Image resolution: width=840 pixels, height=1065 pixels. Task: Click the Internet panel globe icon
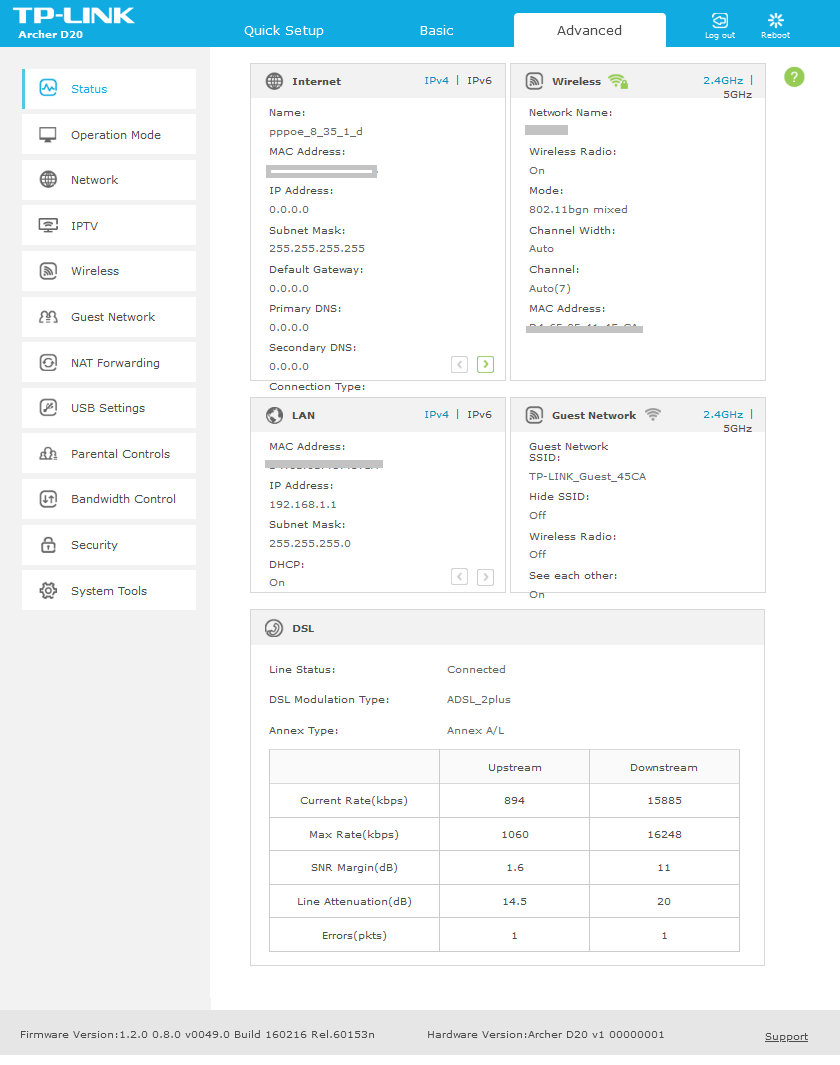pos(274,81)
